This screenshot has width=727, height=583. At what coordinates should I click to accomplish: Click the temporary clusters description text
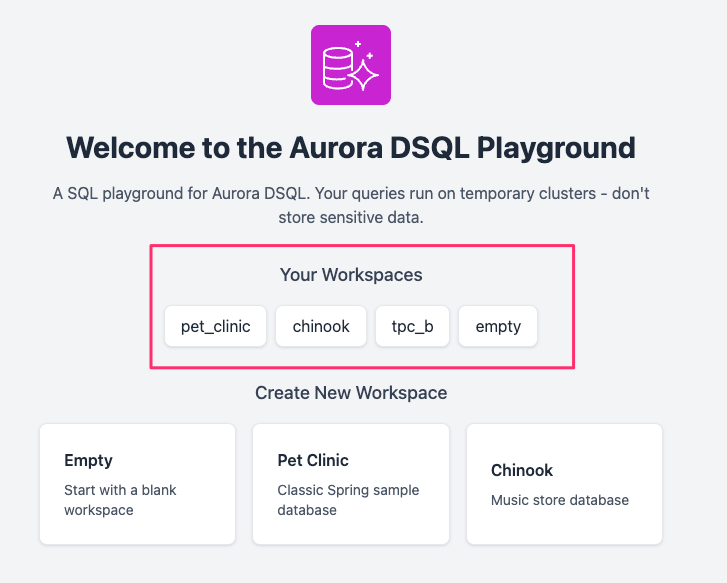click(x=351, y=205)
